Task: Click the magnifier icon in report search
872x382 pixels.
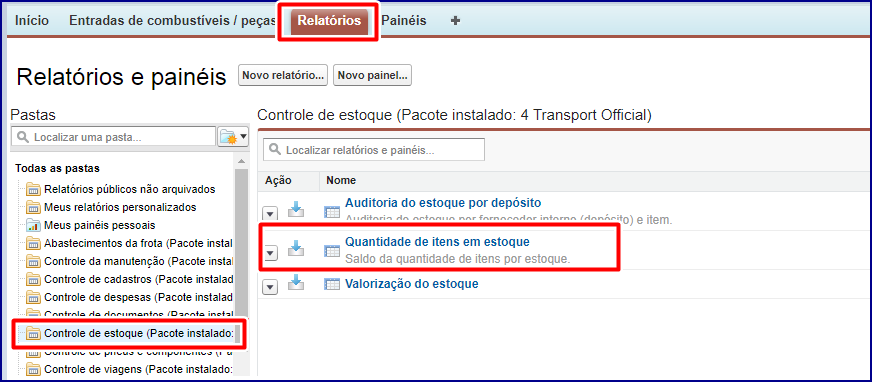Action: coord(275,150)
